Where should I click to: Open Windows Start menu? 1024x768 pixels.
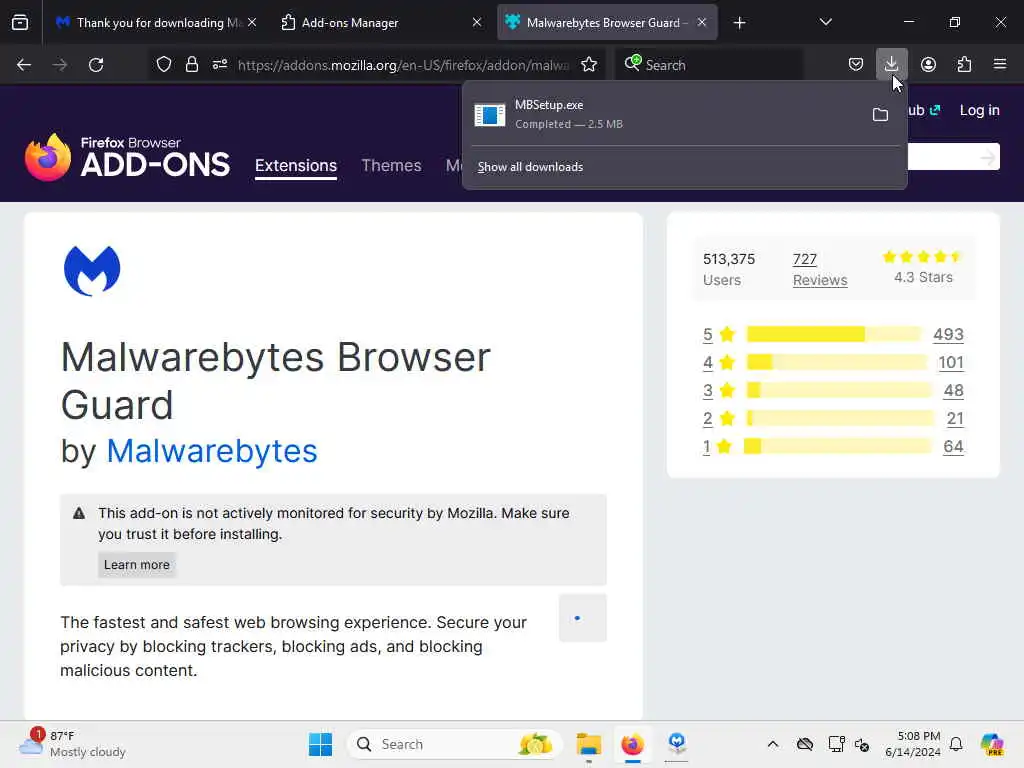[320, 744]
